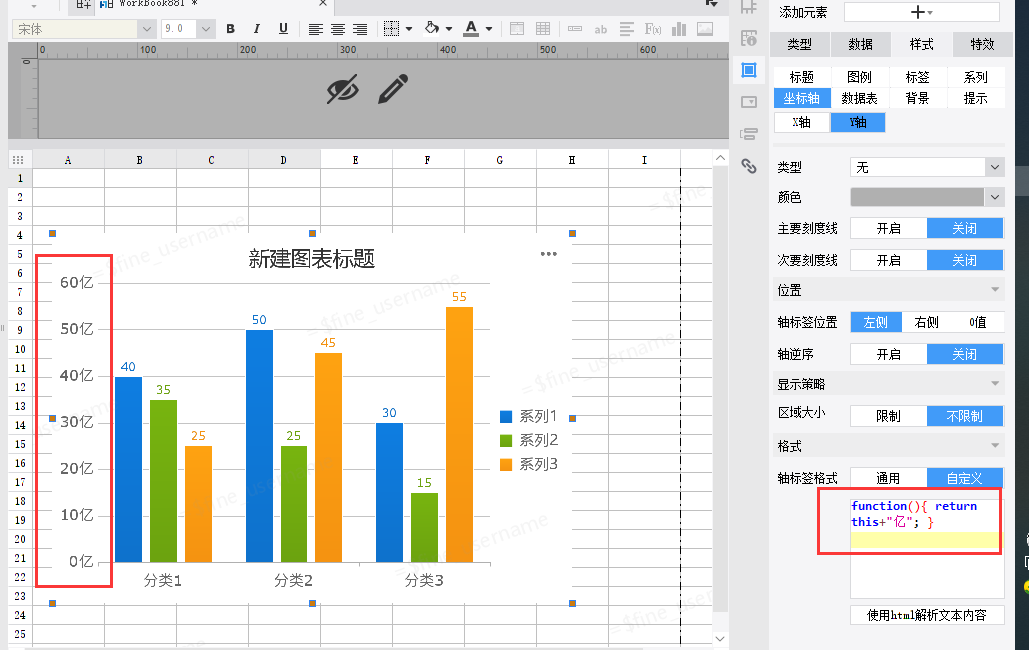Switch to the 数据 tab

pyautogui.click(x=860, y=44)
